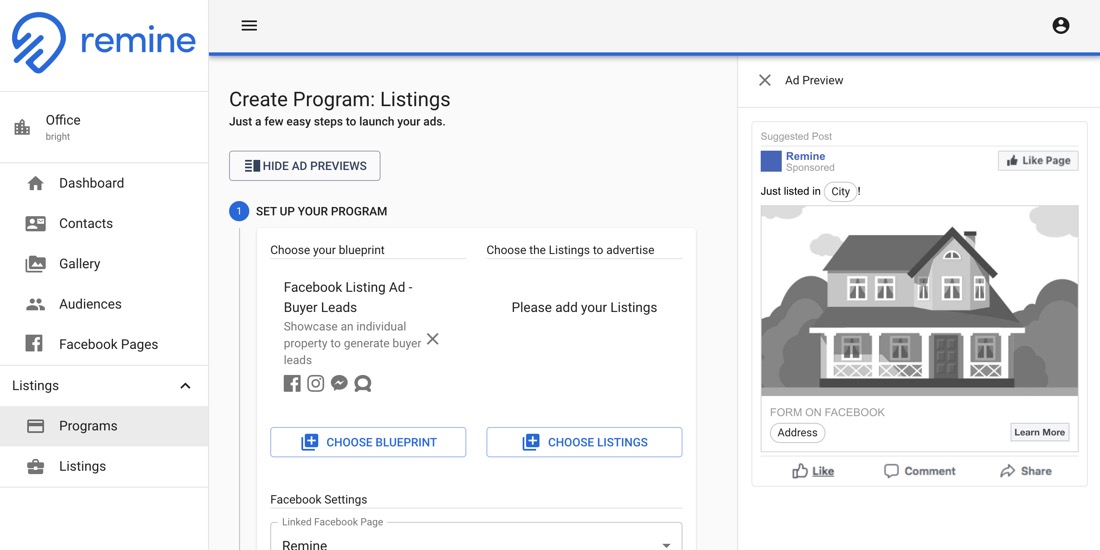Collapse the Listings sidebar section
The image size is (1100, 550).
(x=185, y=386)
